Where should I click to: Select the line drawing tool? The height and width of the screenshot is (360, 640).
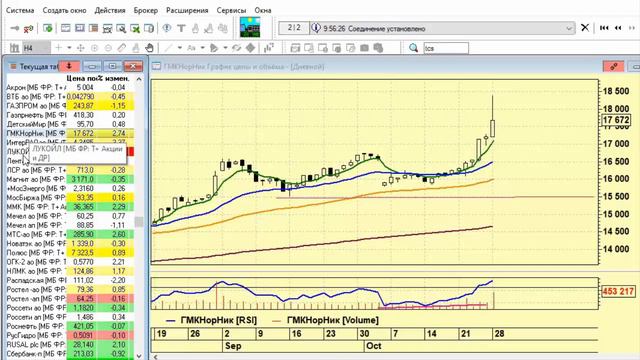[169, 48]
